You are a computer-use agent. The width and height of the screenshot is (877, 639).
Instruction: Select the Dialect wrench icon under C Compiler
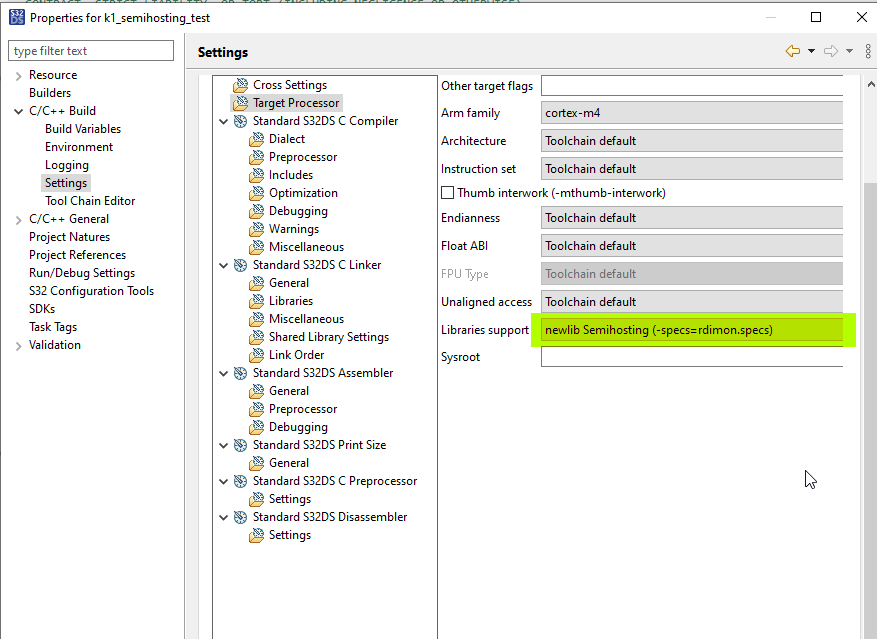(257, 138)
